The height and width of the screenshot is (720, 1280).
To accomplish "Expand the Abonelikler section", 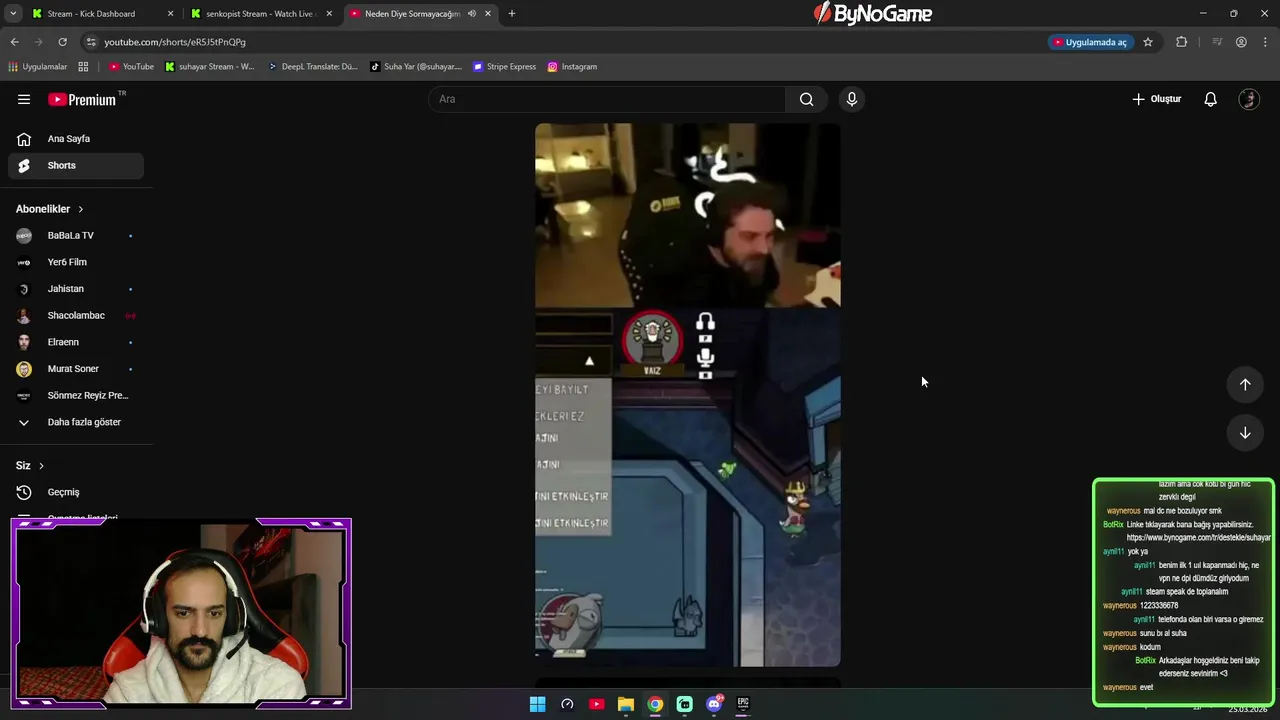I will tap(50, 209).
